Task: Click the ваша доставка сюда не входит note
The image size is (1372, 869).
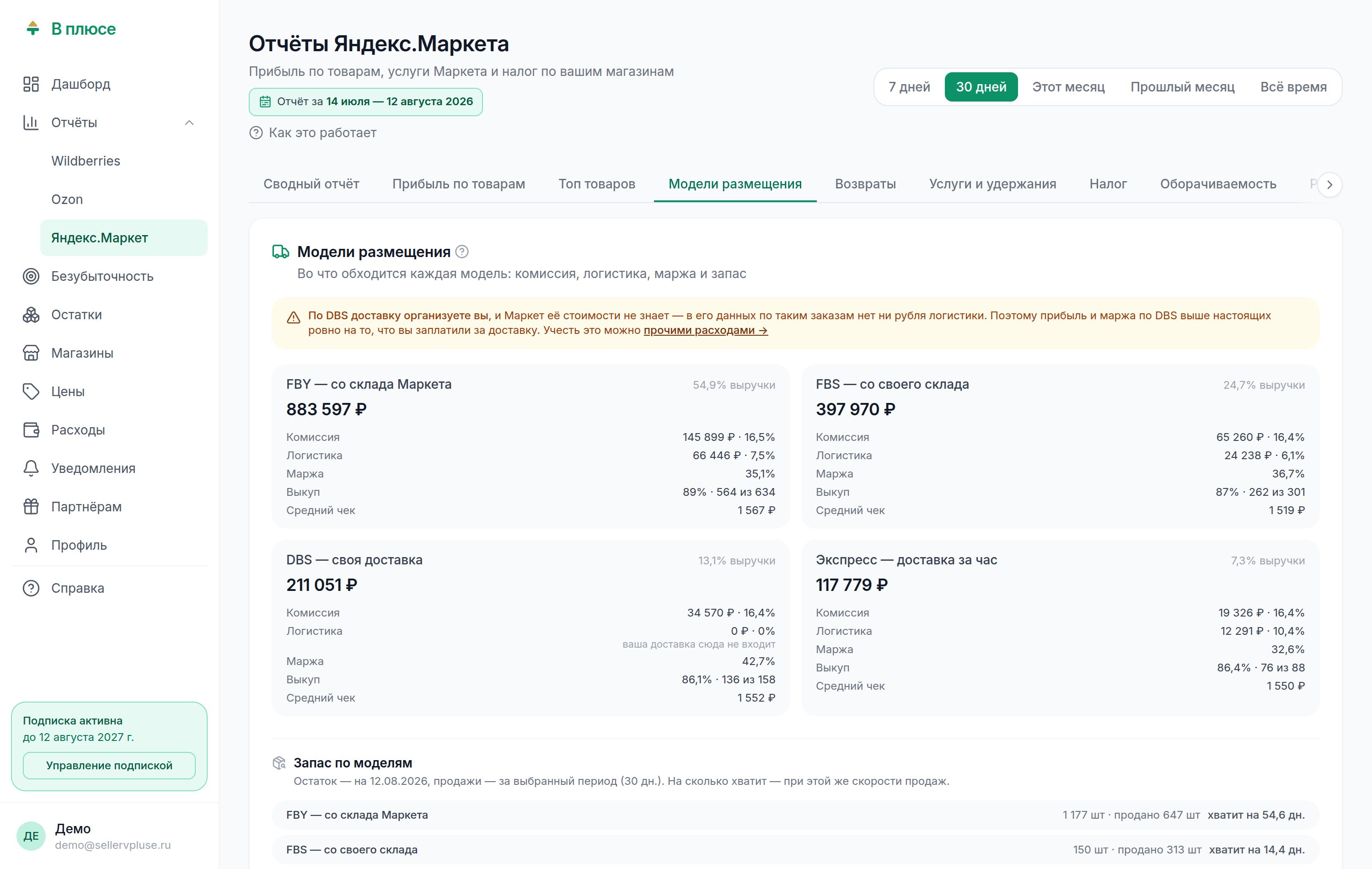Action: coord(698,644)
